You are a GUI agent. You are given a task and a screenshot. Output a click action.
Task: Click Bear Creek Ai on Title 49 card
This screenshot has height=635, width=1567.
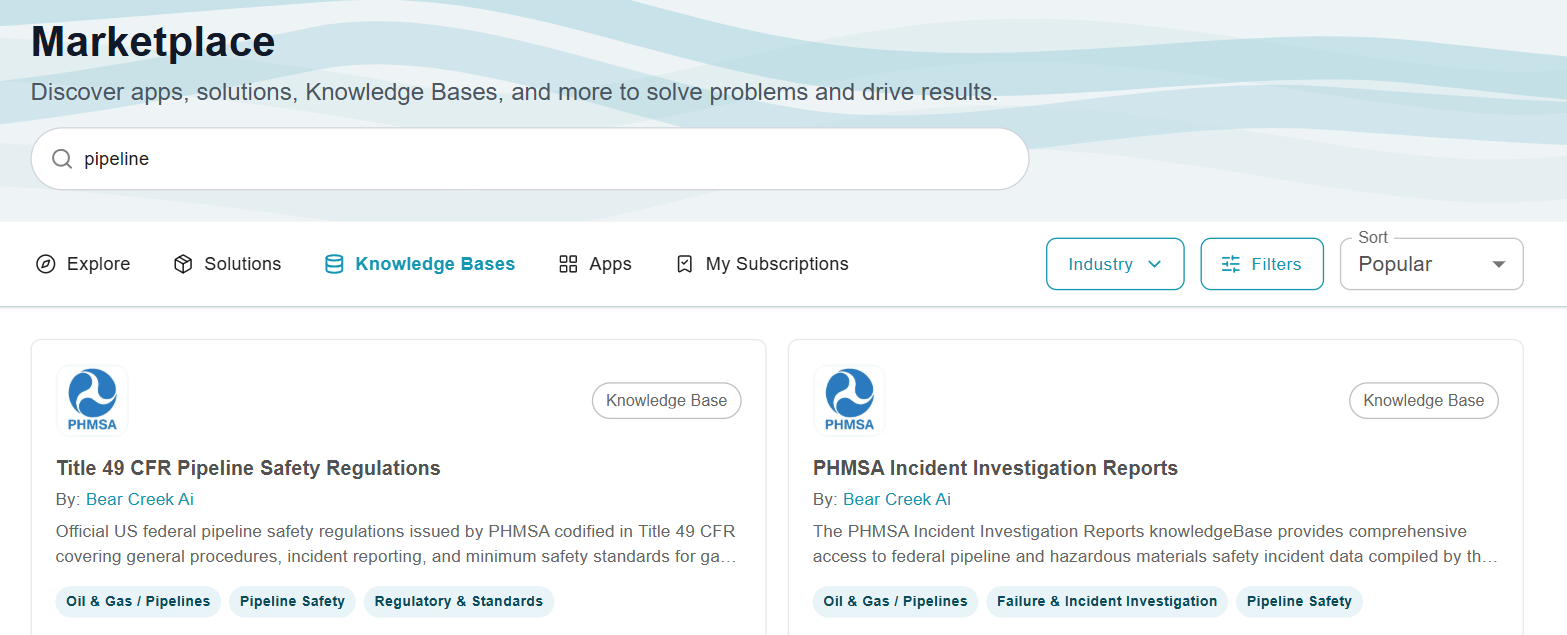[x=140, y=499]
